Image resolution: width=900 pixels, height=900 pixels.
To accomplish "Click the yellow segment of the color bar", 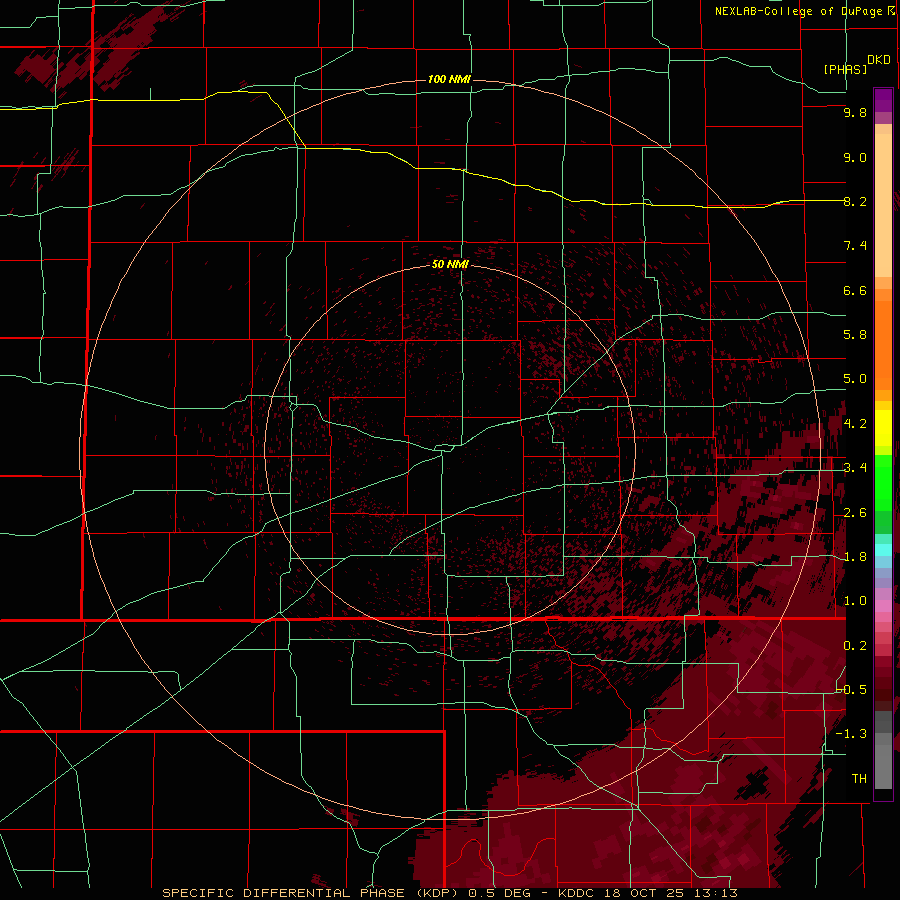I will (883, 428).
